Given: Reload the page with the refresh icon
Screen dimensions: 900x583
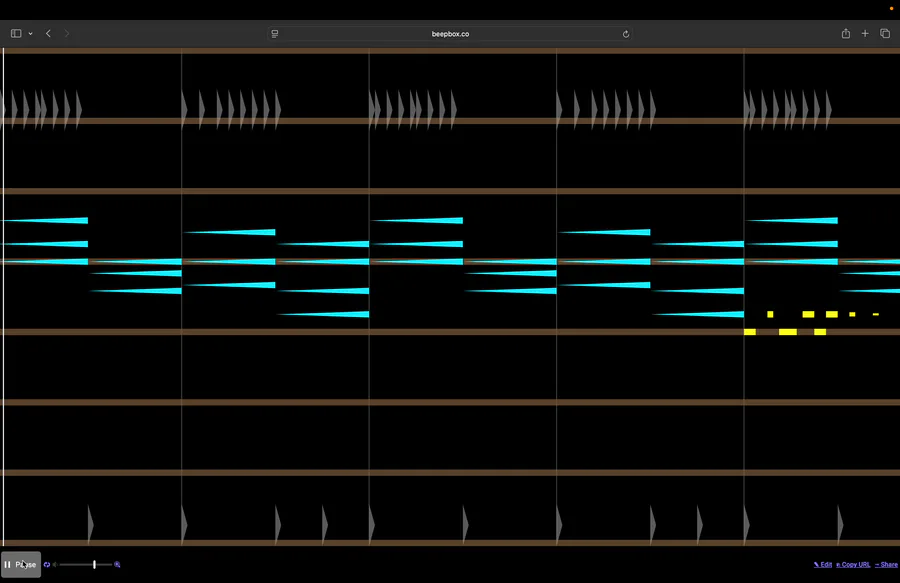Looking at the screenshot, I should (626, 34).
